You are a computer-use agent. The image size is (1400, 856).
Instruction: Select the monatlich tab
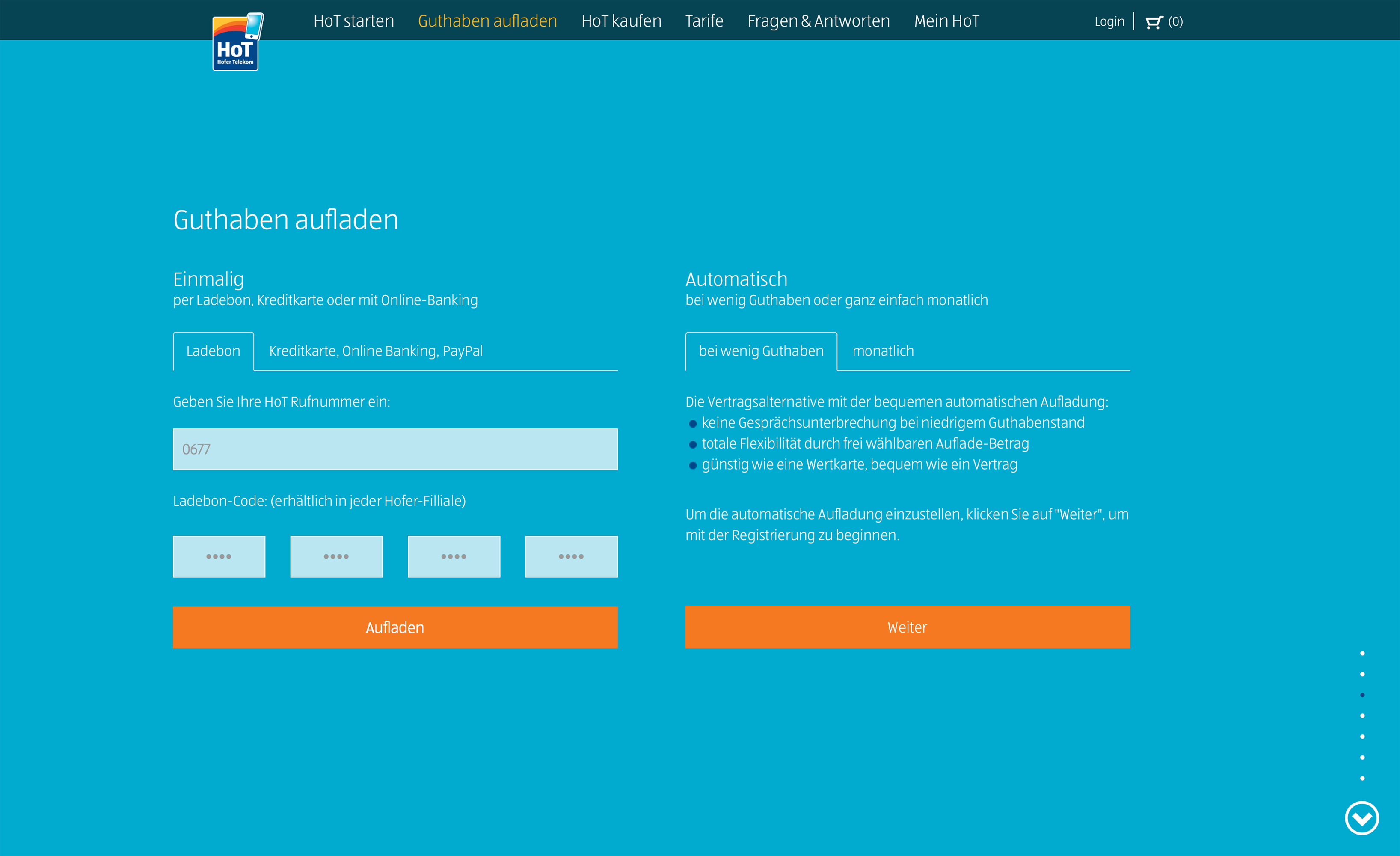pos(882,351)
